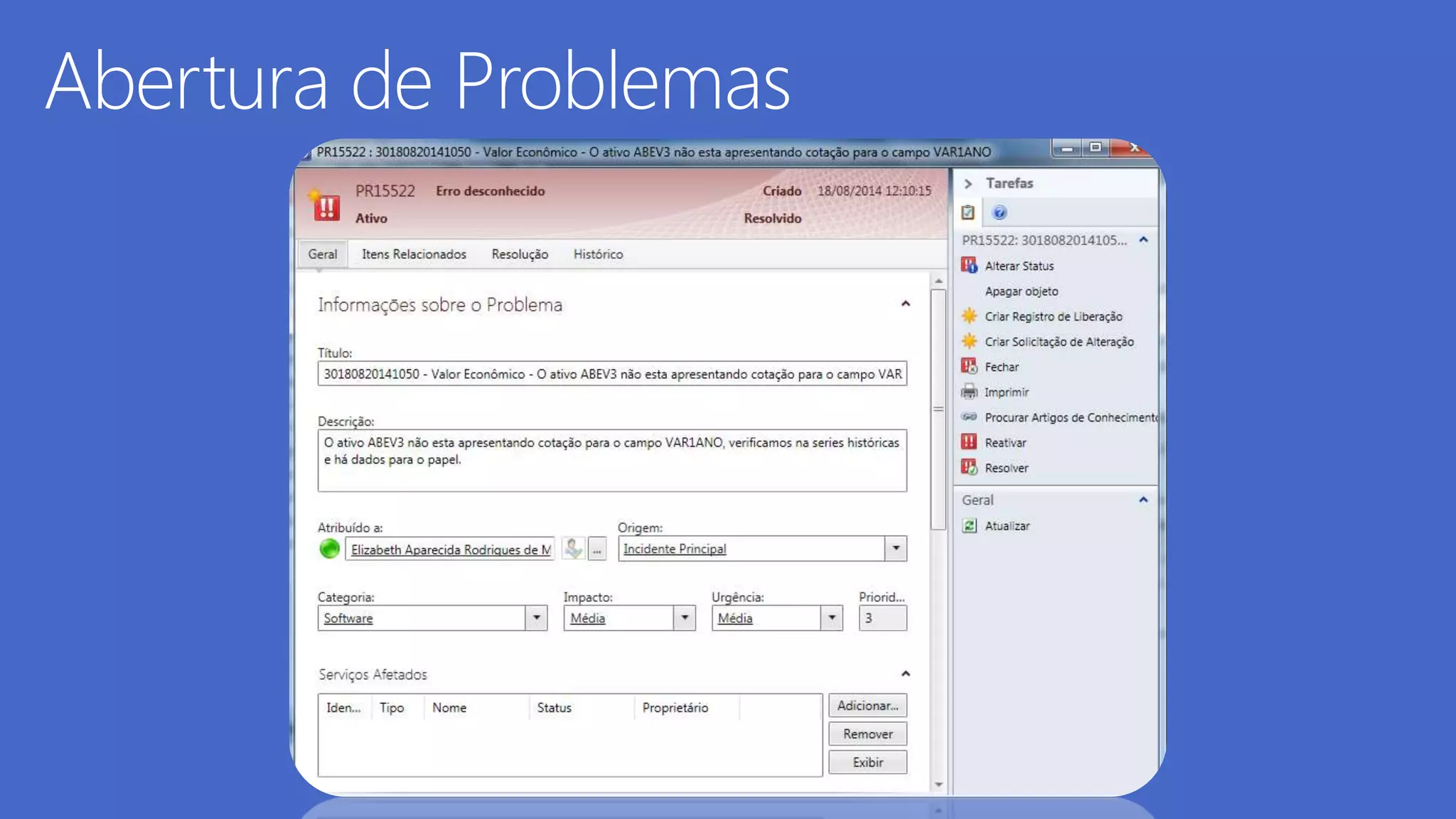Viewport: 1456px width, 819px height.
Task: Open the Categoria dropdown
Action: (x=536, y=618)
